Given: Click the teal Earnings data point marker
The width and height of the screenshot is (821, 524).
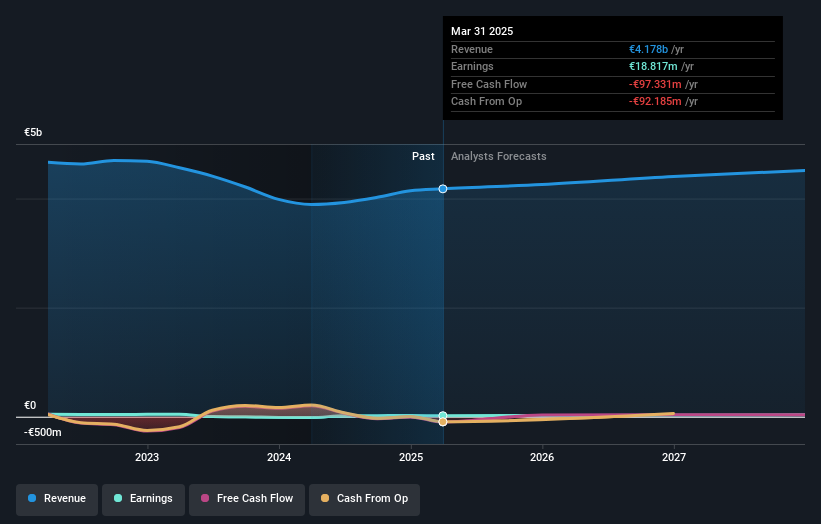Looking at the screenshot, I should tap(443, 416).
